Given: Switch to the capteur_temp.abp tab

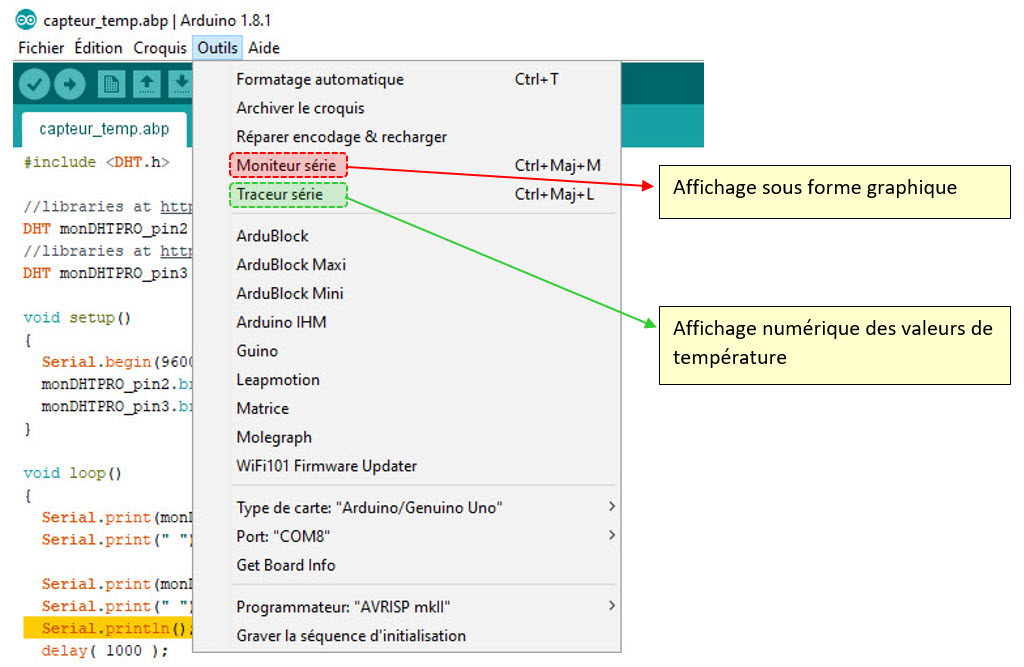Looking at the screenshot, I should tap(104, 129).
